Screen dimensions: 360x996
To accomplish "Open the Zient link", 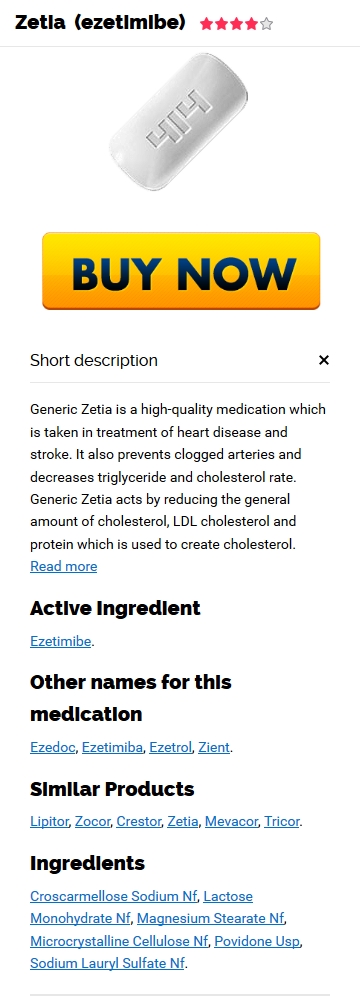I will (x=214, y=747).
